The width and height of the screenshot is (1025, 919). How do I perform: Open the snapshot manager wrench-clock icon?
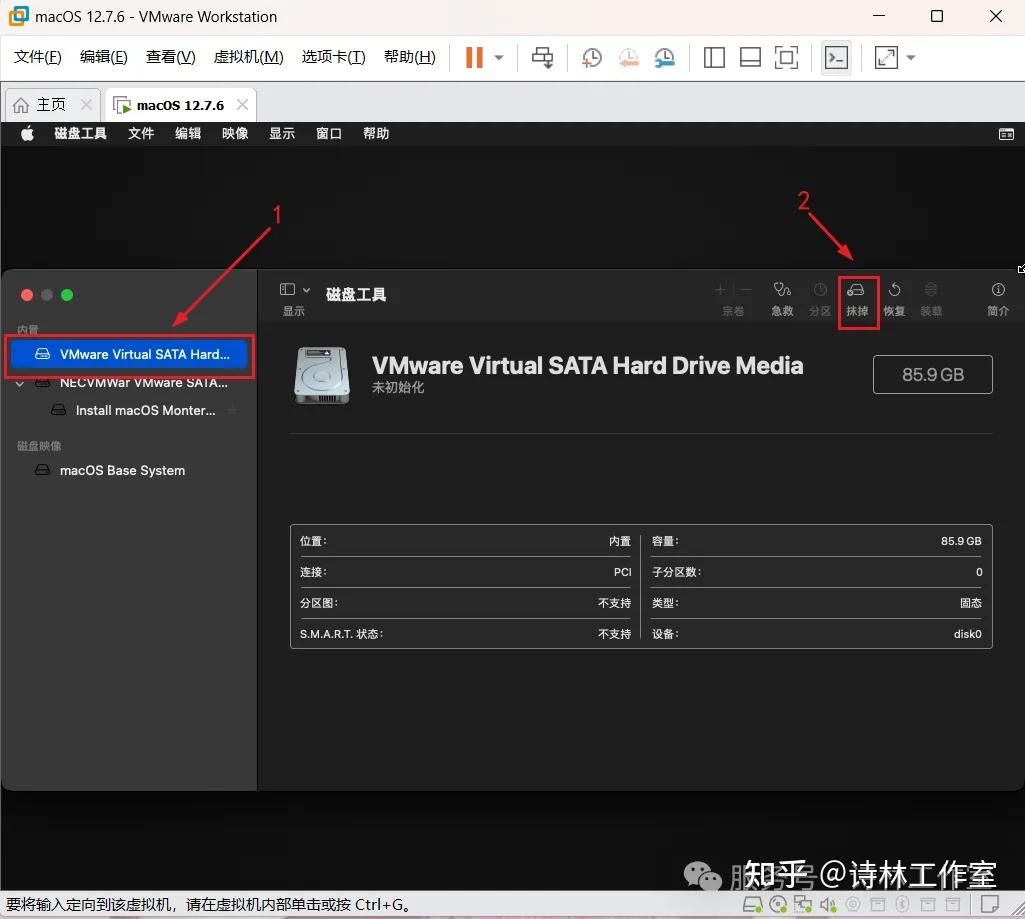coord(664,58)
